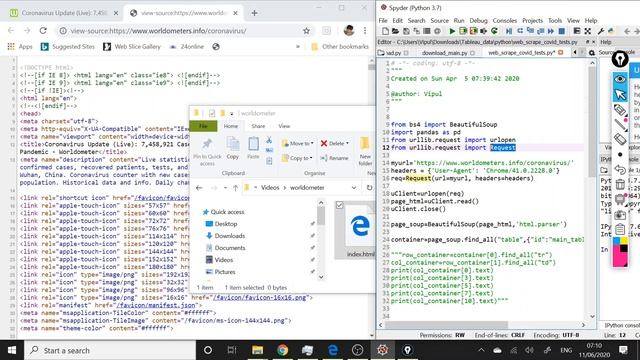Select the Coronavirus Update Chrome tab

64,13
